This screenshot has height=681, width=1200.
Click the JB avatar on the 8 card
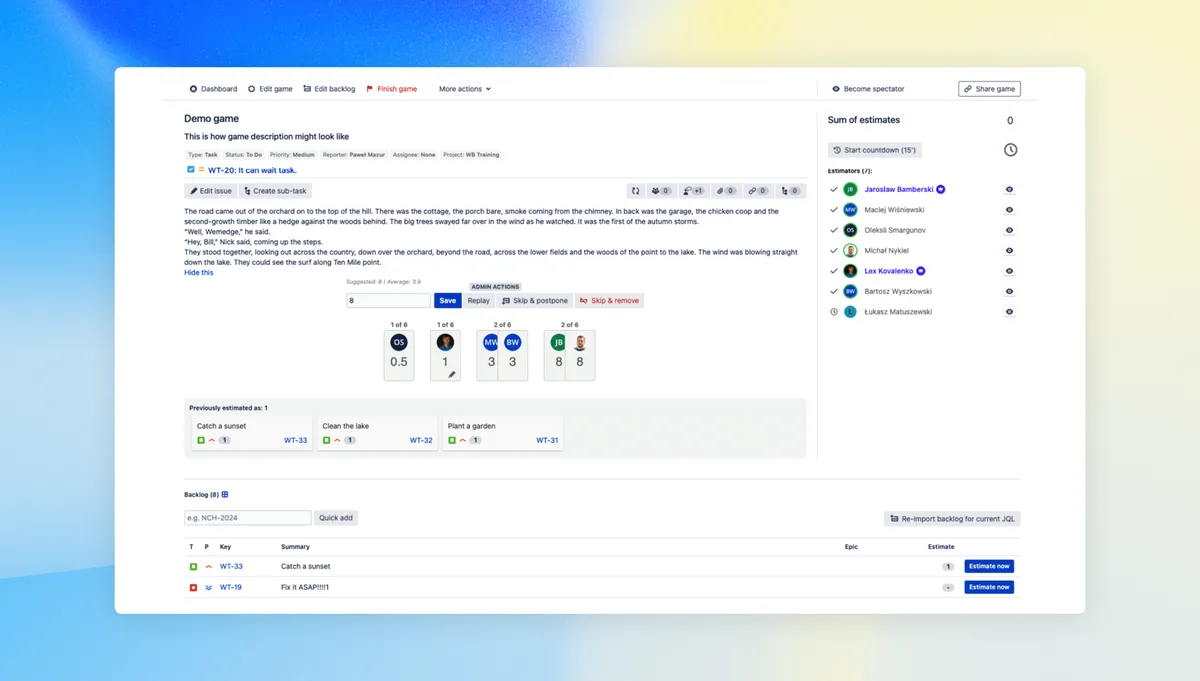[558, 342]
